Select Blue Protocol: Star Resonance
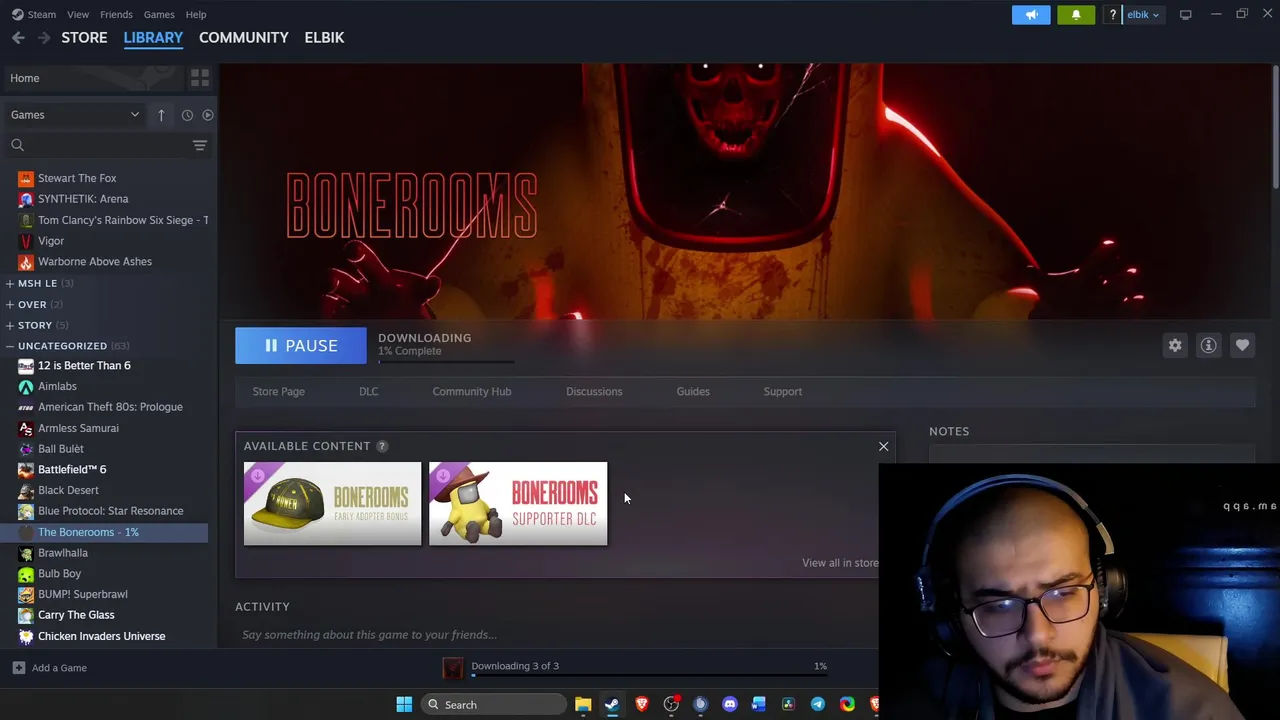The height and width of the screenshot is (720, 1280). 111,511
